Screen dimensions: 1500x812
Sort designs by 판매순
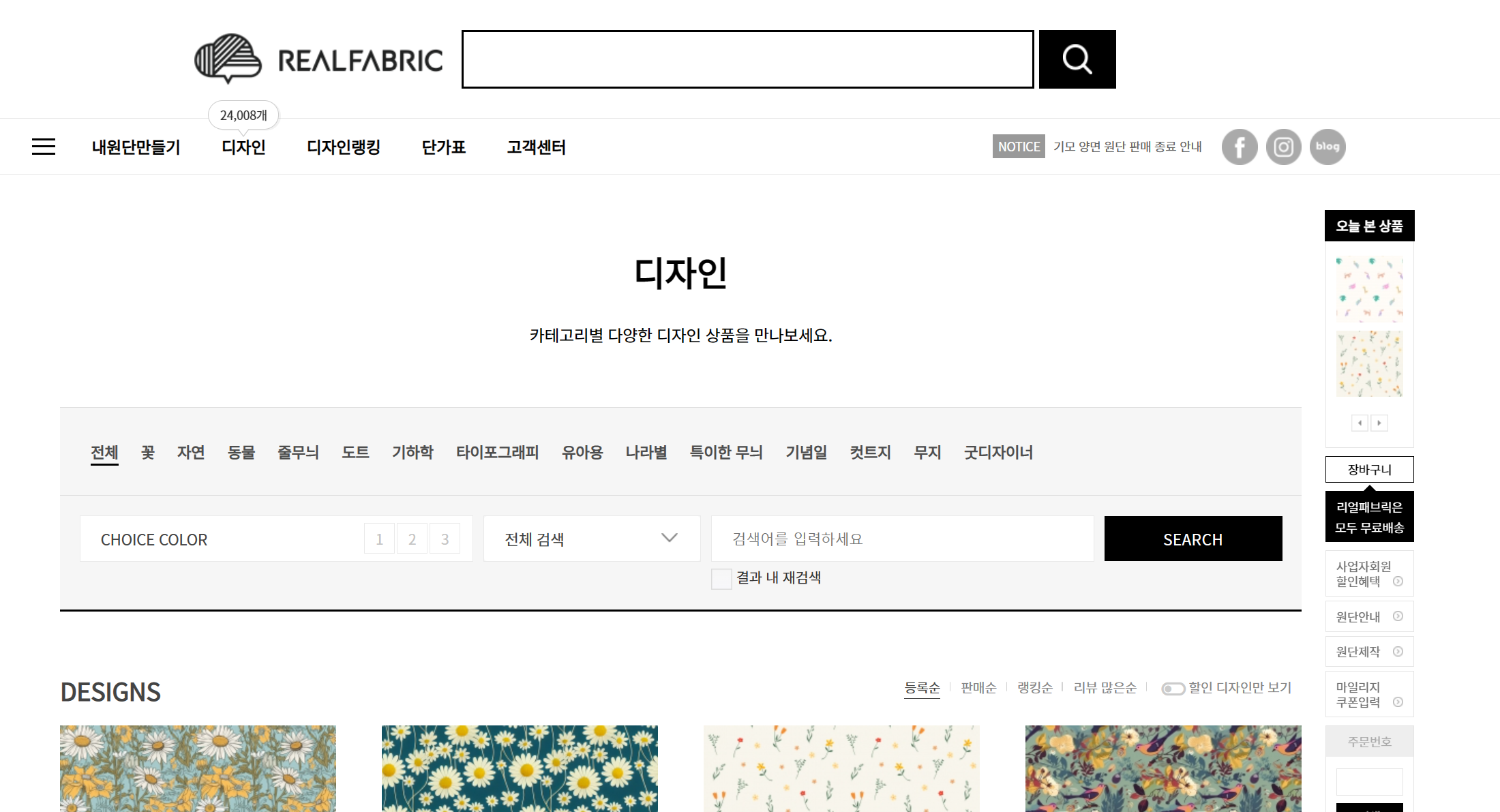[978, 688]
